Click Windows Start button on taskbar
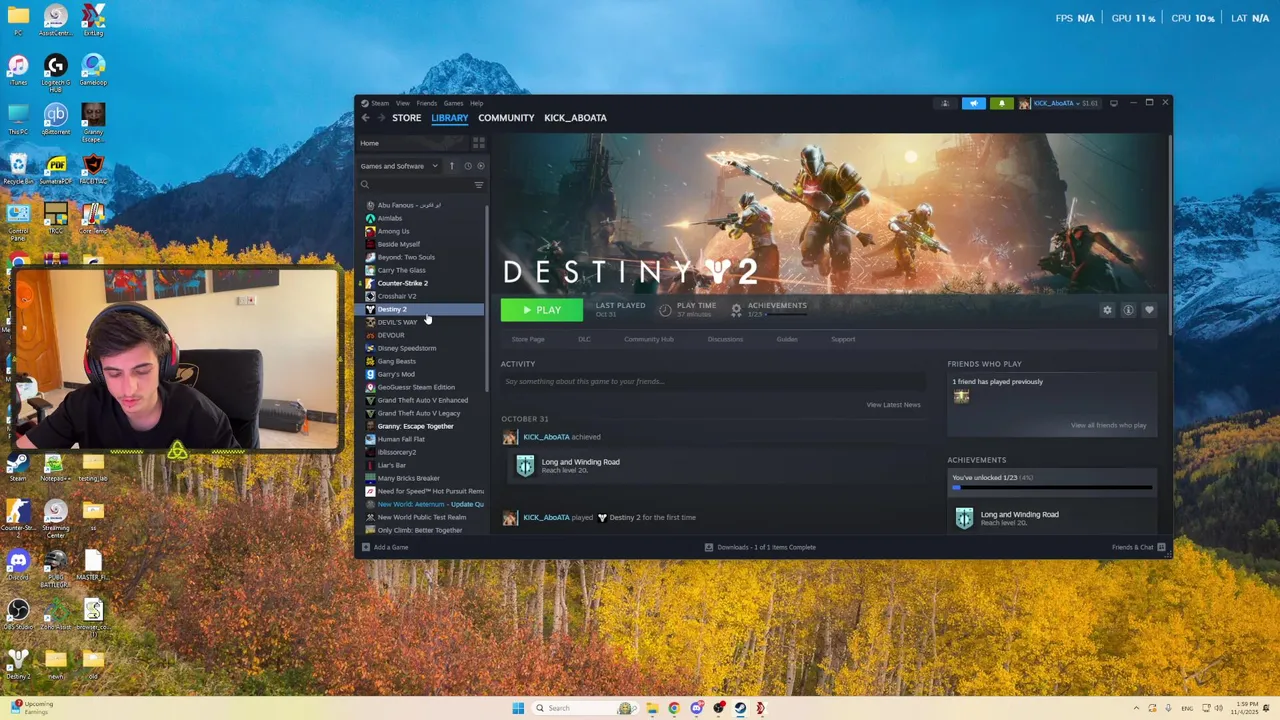This screenshot has height=720, width=1280. click(x=518, y=708)
